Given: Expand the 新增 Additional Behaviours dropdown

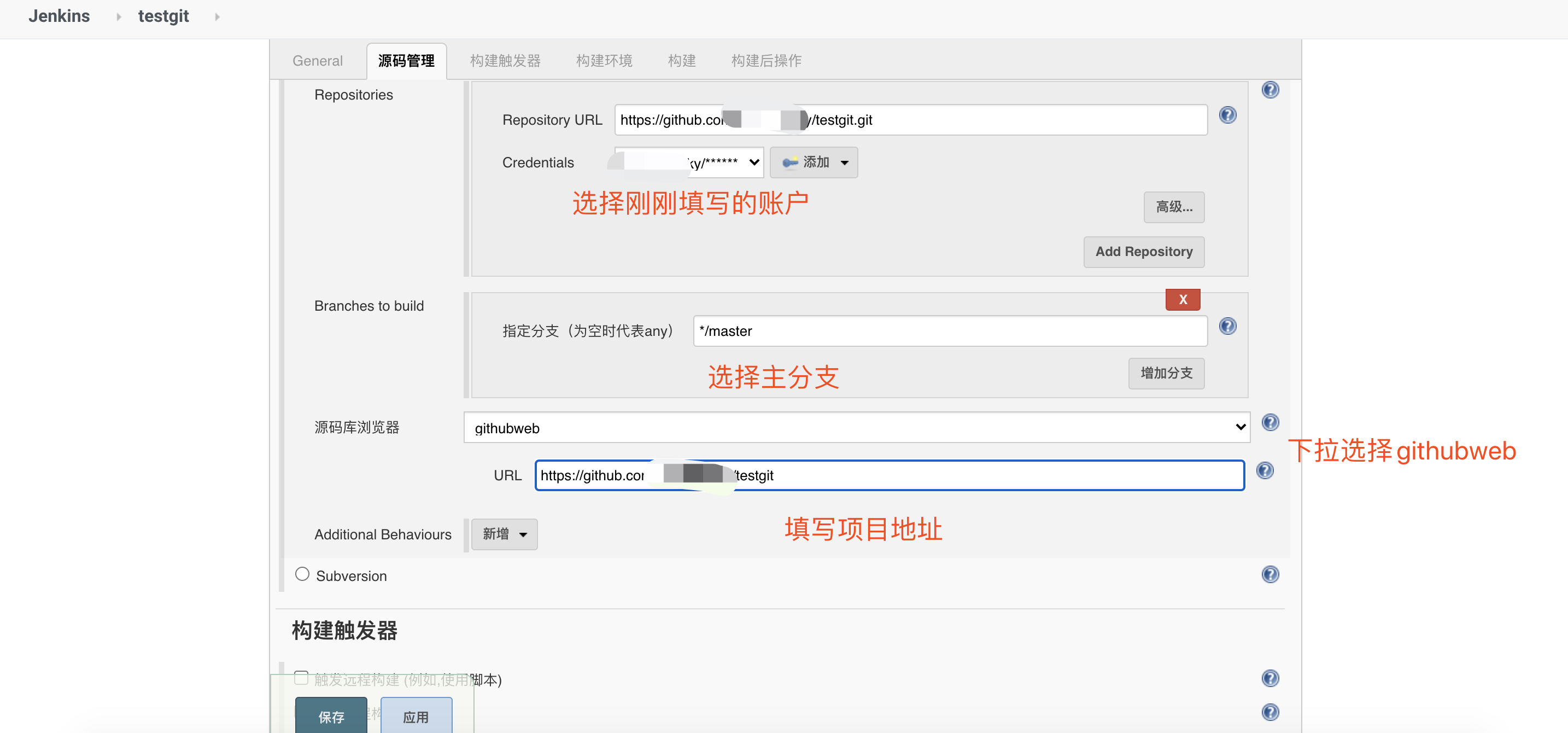Looking at the screenshot, I should coord(504,534).
